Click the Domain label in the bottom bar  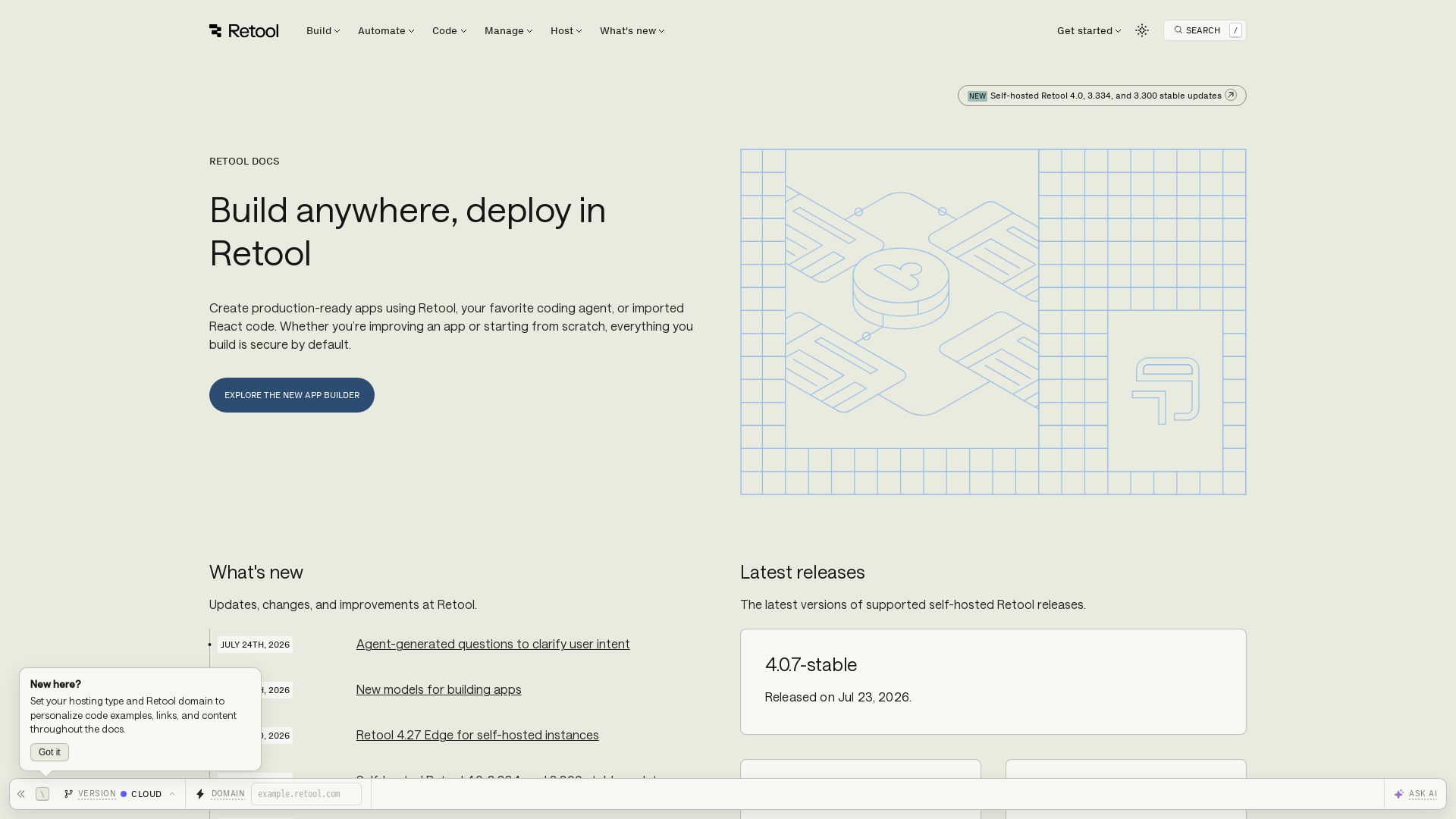[x=228, y=794]
